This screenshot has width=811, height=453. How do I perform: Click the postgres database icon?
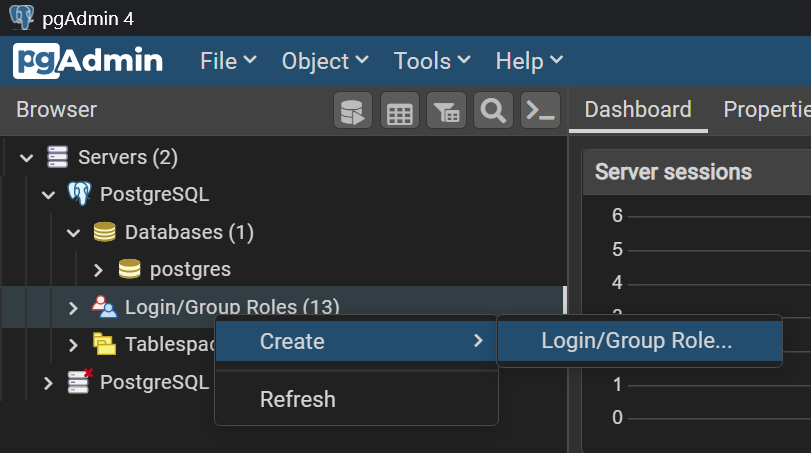click(x=130, y=269)
